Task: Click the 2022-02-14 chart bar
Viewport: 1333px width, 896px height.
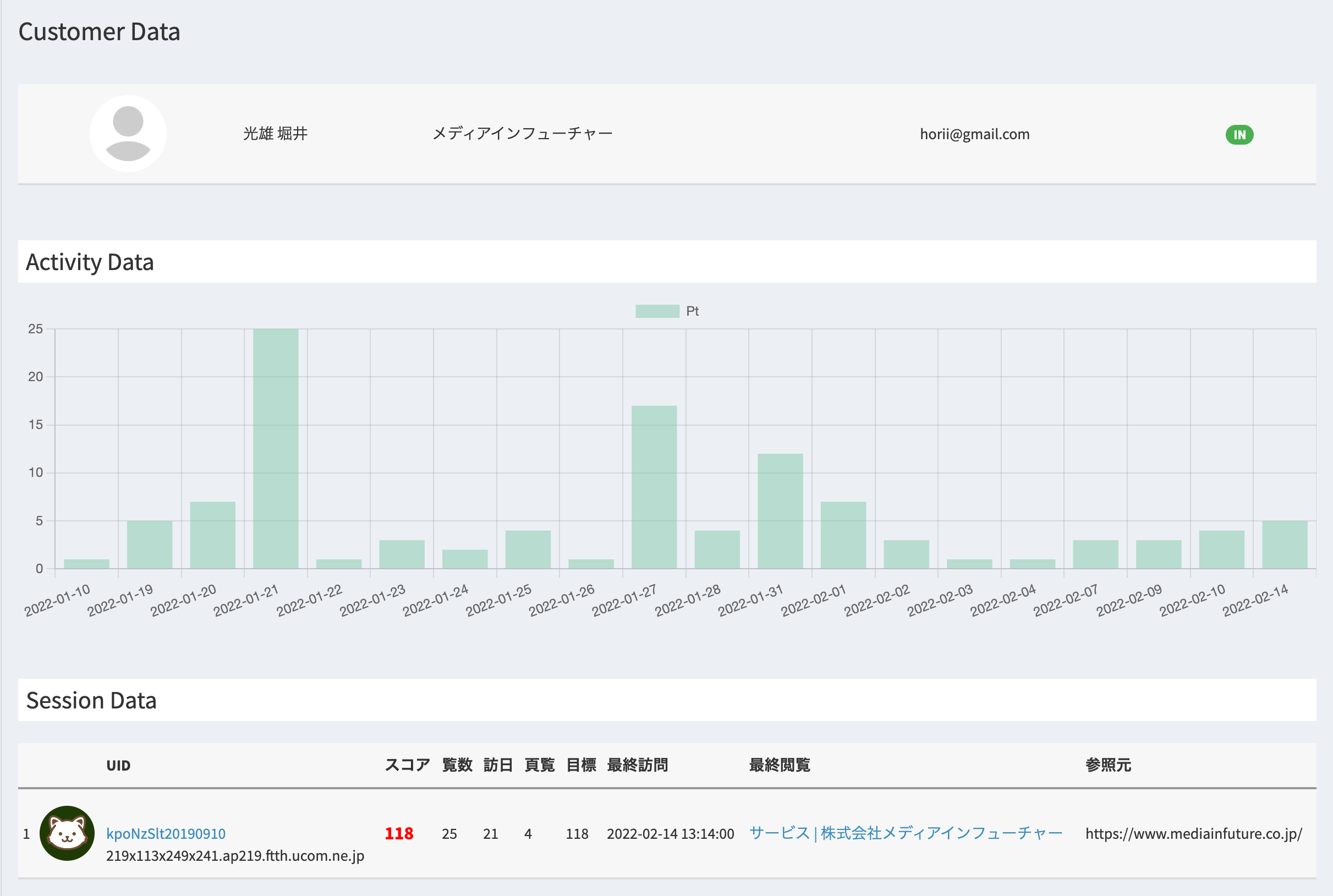Action: 1285,545
